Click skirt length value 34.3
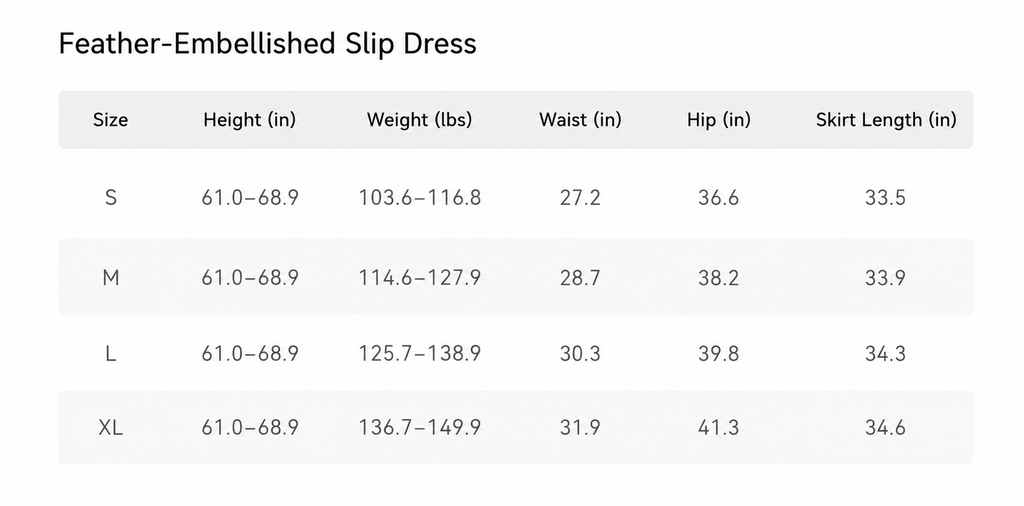 (x=886, y=354)
